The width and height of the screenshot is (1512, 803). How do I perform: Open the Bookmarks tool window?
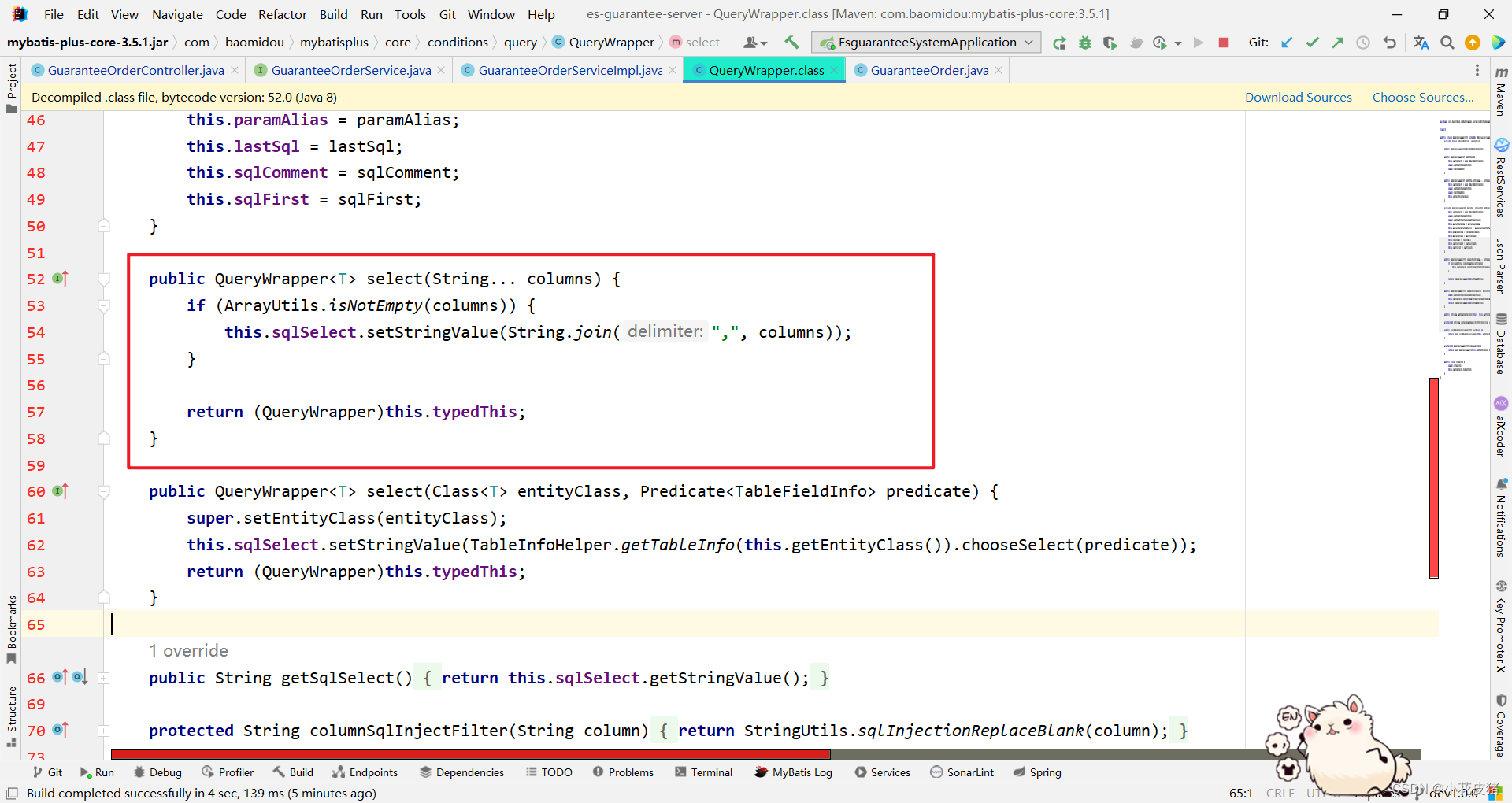(11, 630)
